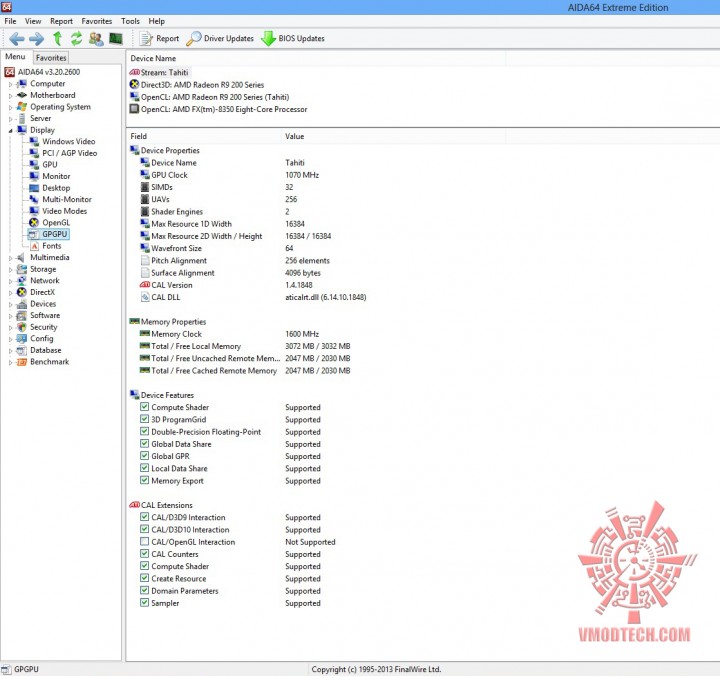Toggle the CAL/D3D9 Interaction checkbox
720x676 pixels.
click(144, 517)
